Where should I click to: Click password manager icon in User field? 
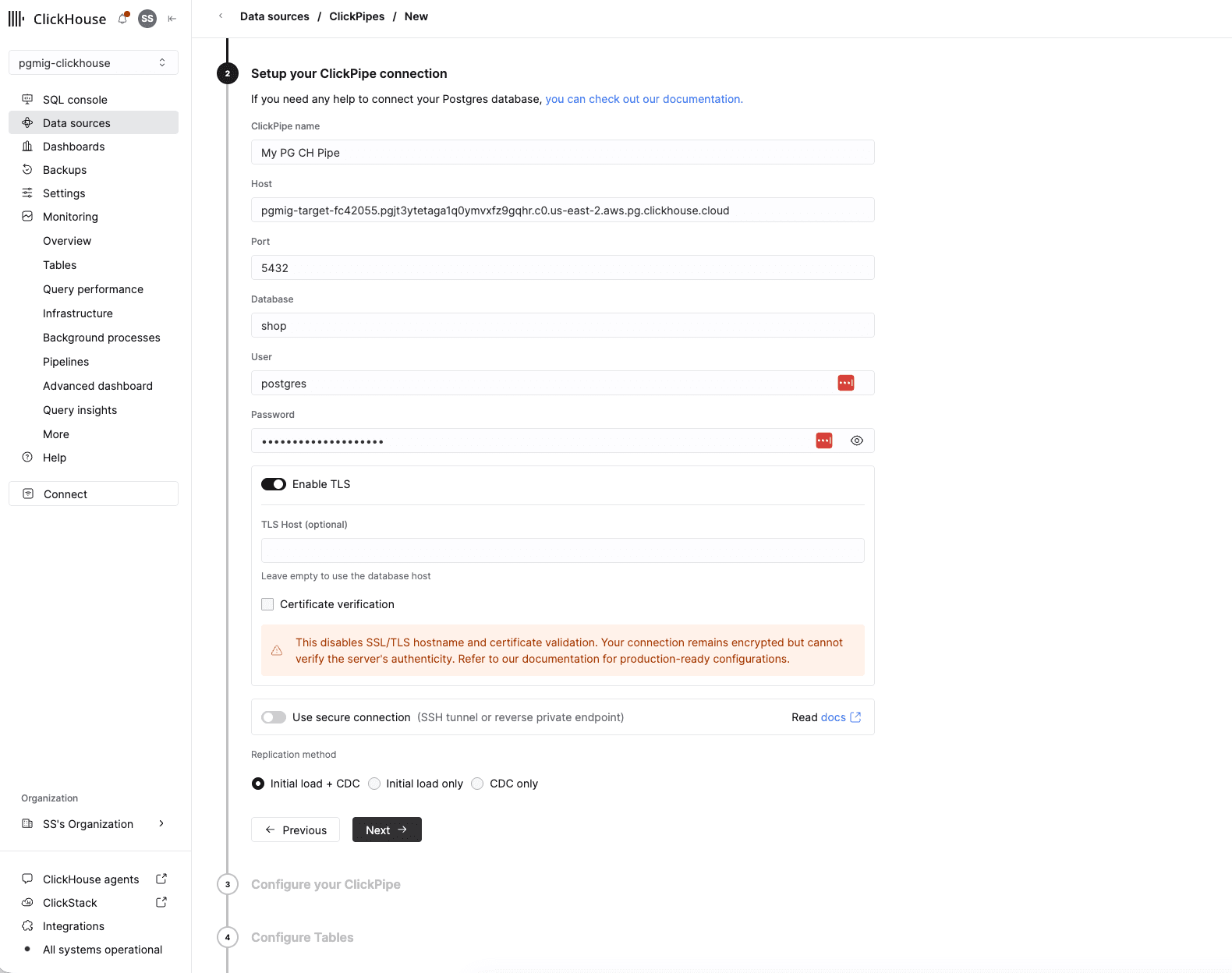[846, 383]
